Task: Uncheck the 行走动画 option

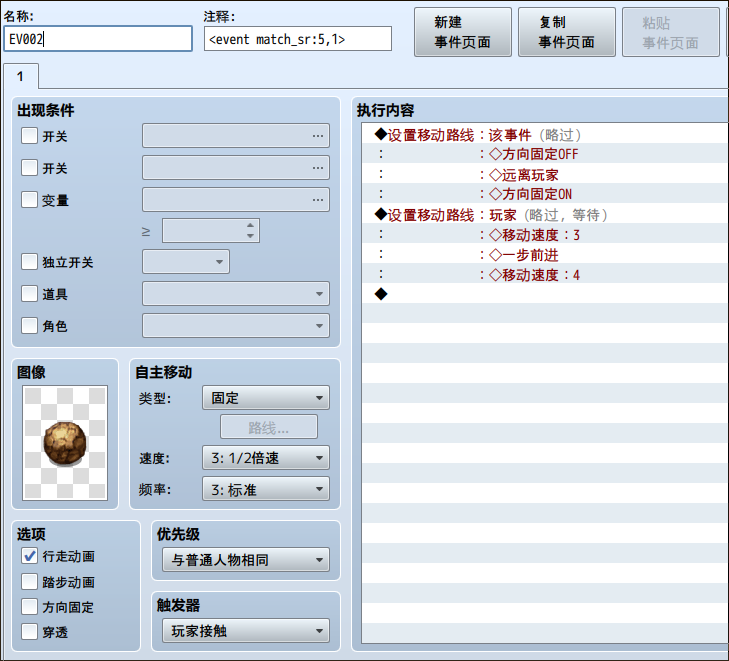Action: [29, 556]
